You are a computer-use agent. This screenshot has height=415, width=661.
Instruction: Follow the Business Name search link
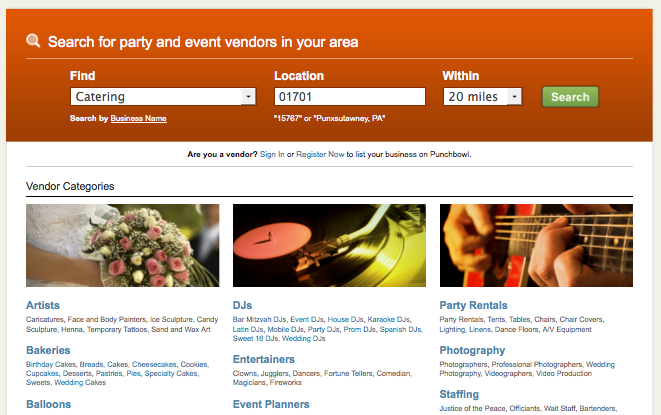[138, 119]
